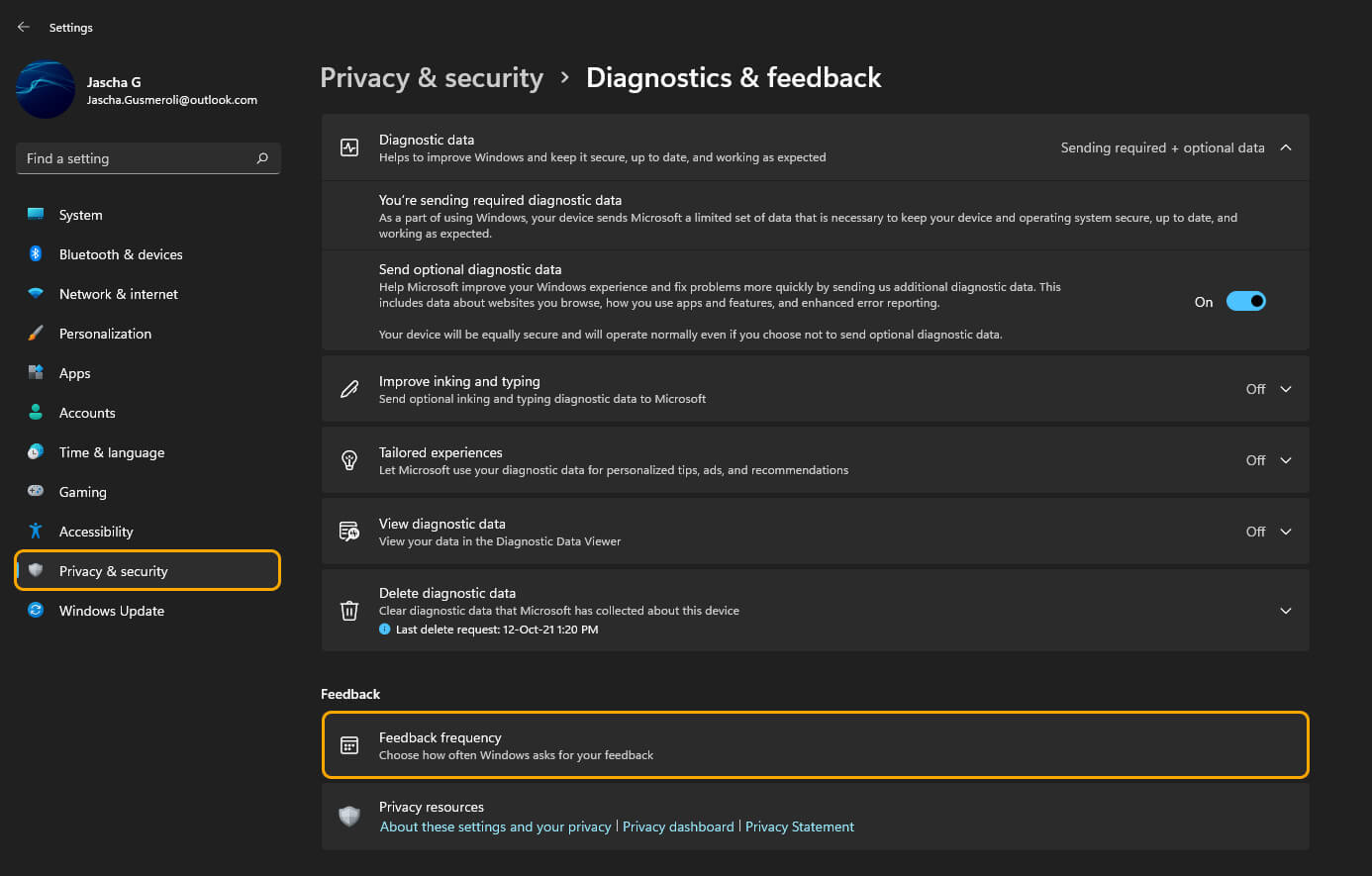This screenshot has height=876, width=1372.
Task: Click the Gaming controller icon
Action: [x=36, y=491]
